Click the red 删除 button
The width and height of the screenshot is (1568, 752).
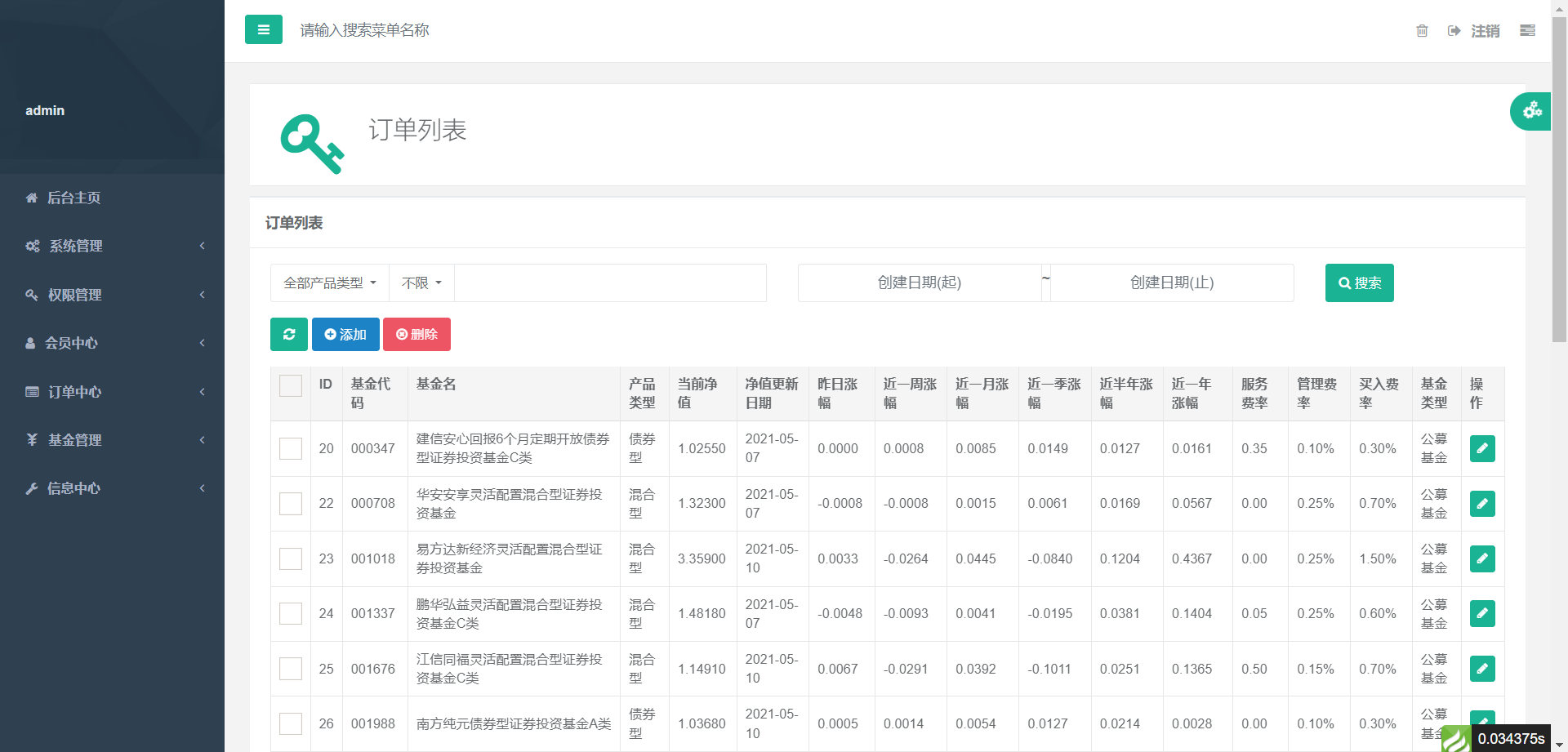416,335
